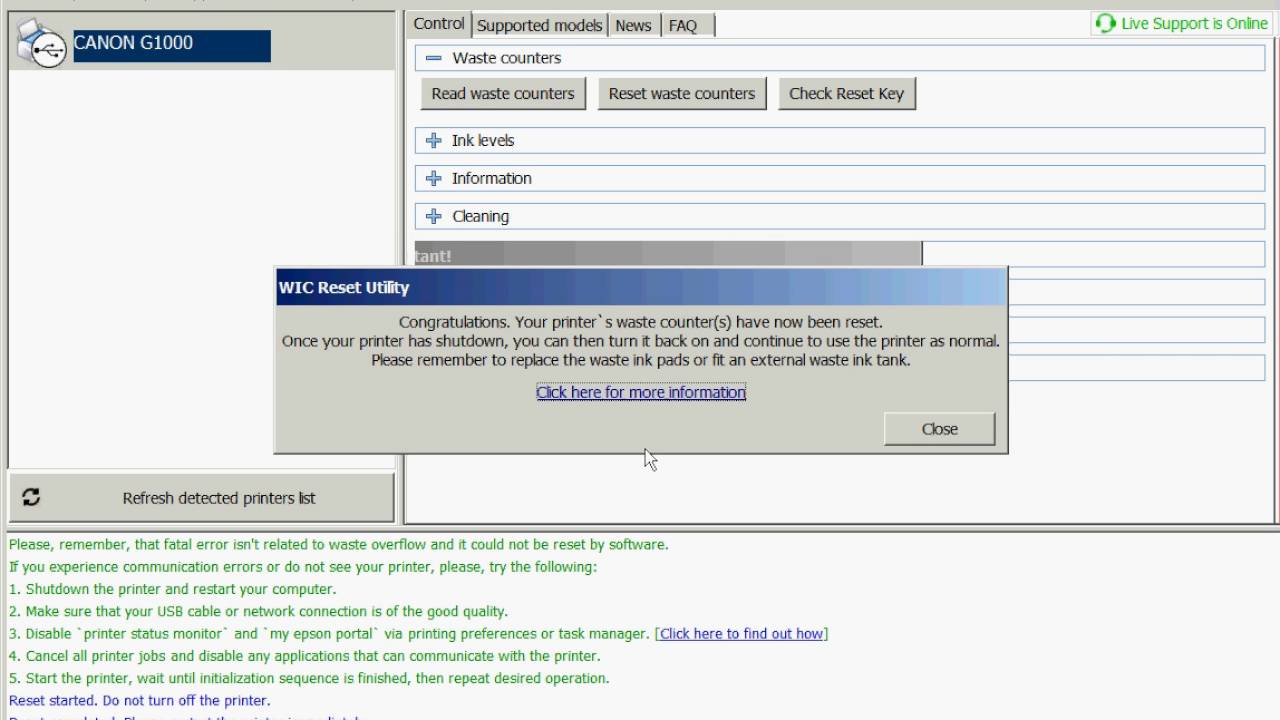The image size is (1280, 720).
Task: Click the 'Make sure that your USB cable' line
Action: 258,612
